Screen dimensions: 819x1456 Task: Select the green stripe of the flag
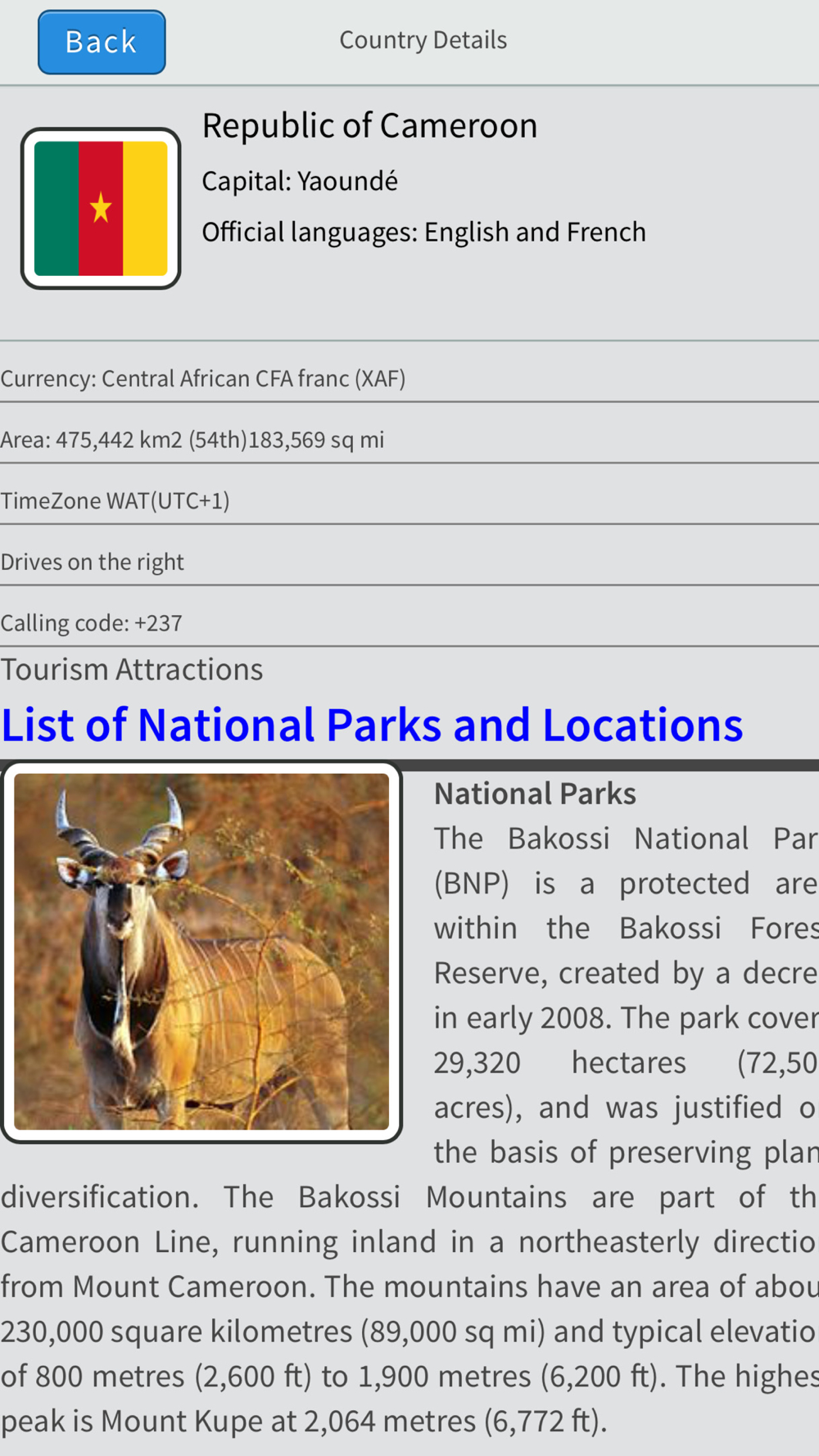click(57, 208)
